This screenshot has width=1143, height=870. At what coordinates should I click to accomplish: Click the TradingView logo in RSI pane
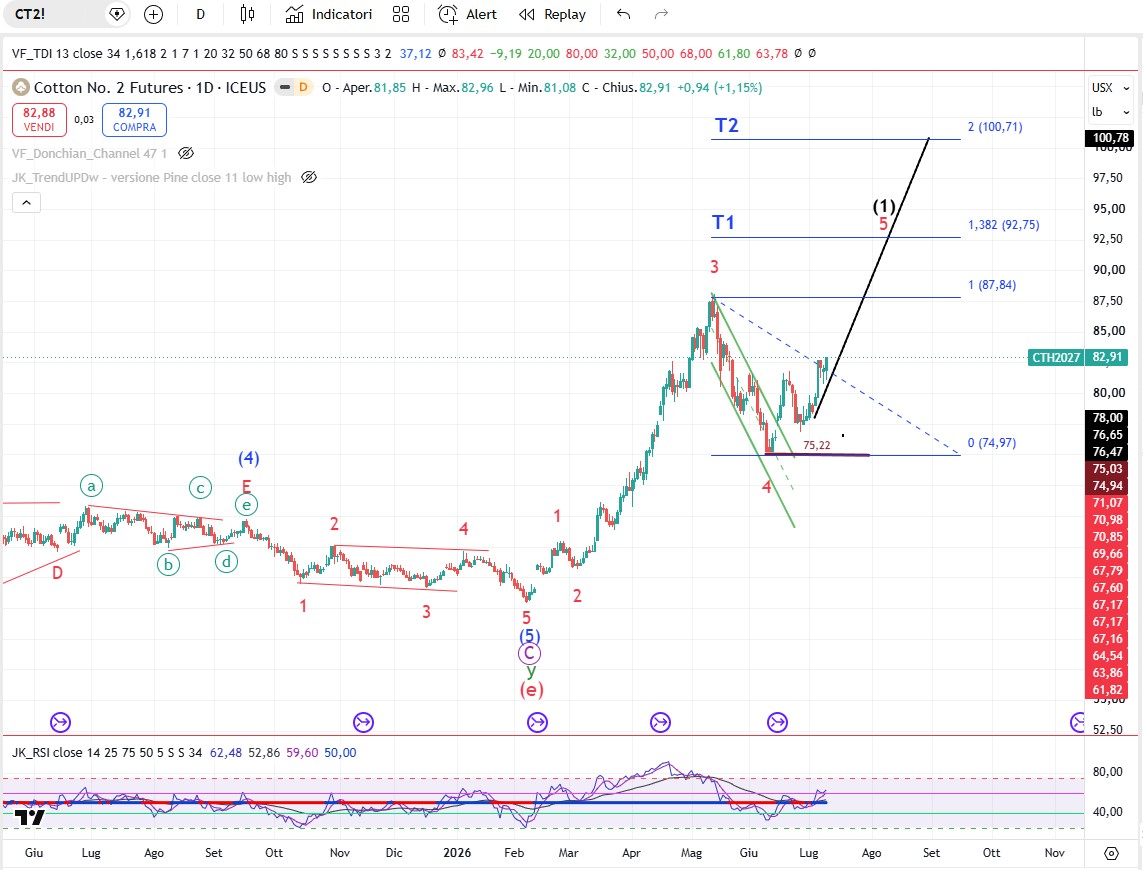pyautogui.click(x=30, y=817)
